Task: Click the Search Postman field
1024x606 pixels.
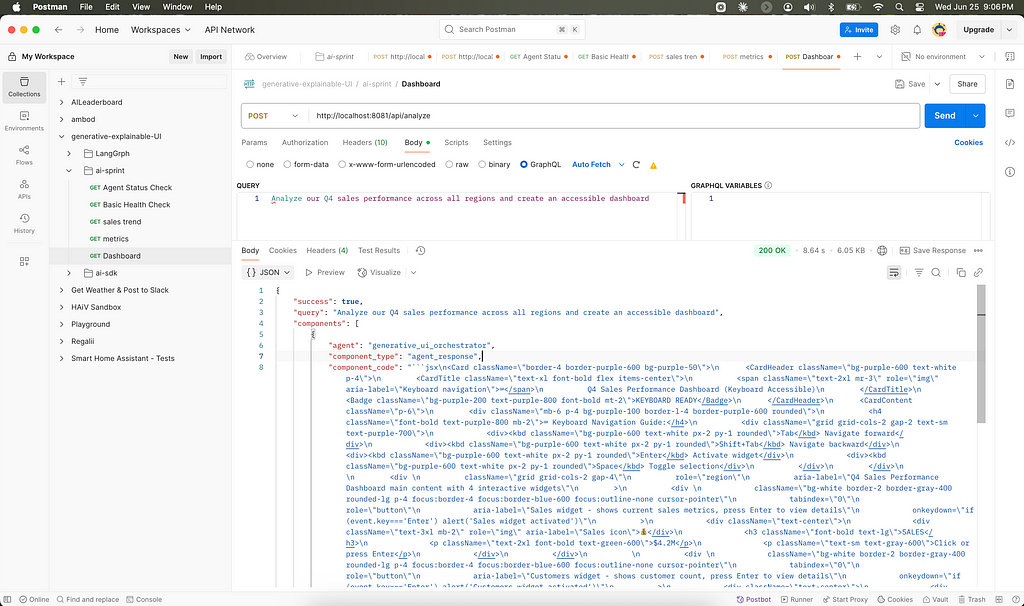Action: 512,29
